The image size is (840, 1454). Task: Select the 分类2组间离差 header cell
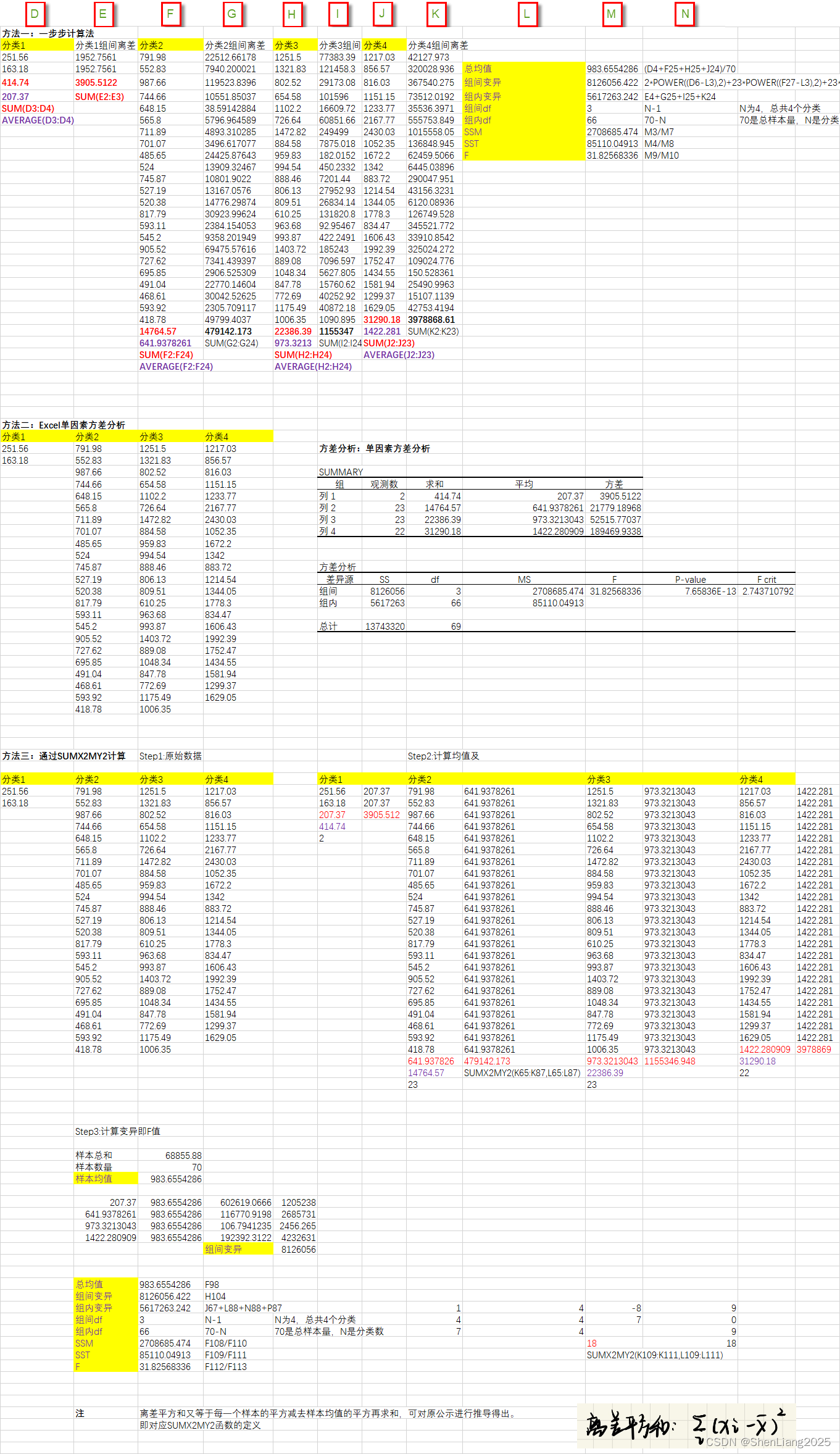click(x=235, y=45)
